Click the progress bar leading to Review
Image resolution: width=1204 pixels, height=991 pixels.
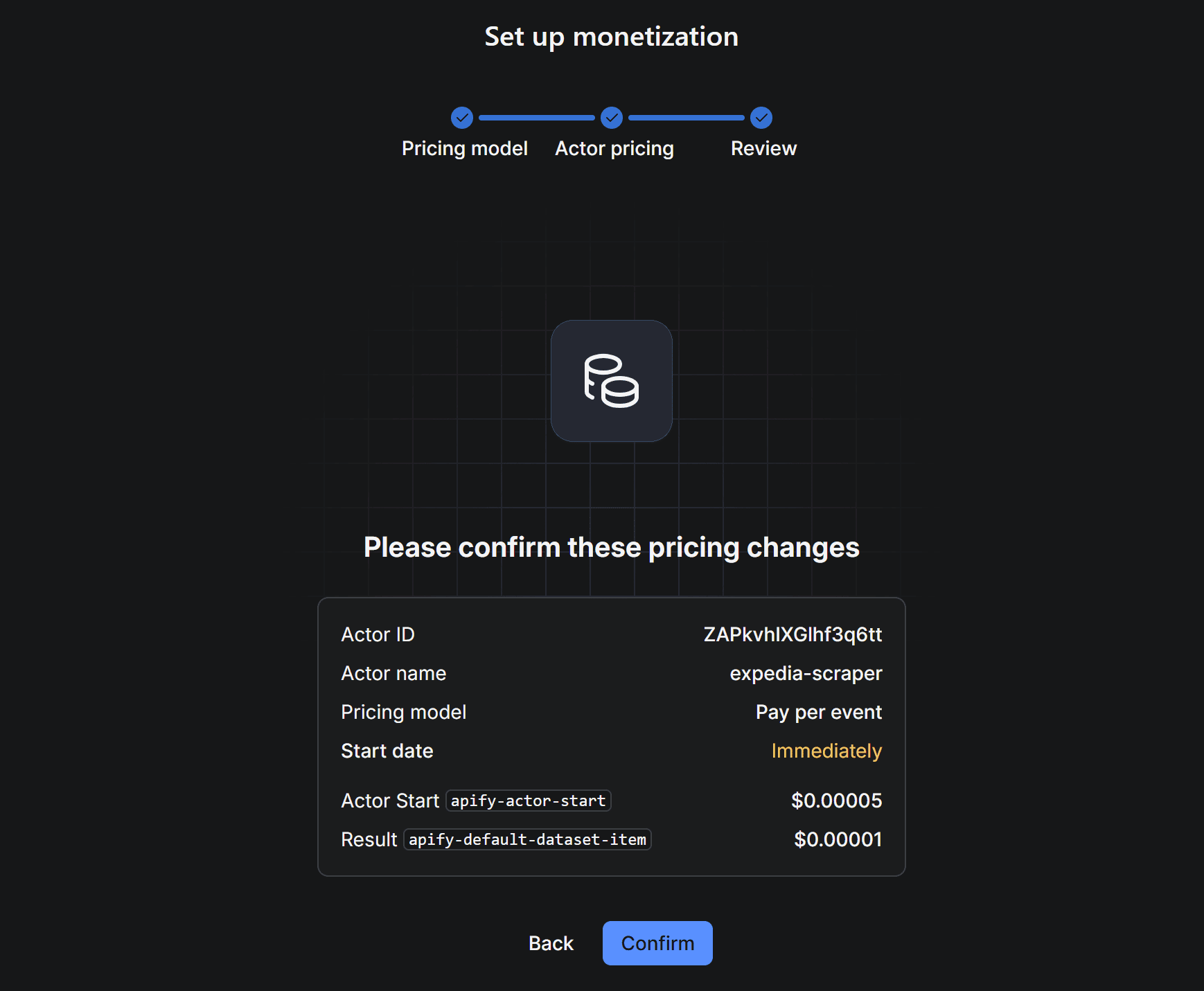(x=687, y=118)
